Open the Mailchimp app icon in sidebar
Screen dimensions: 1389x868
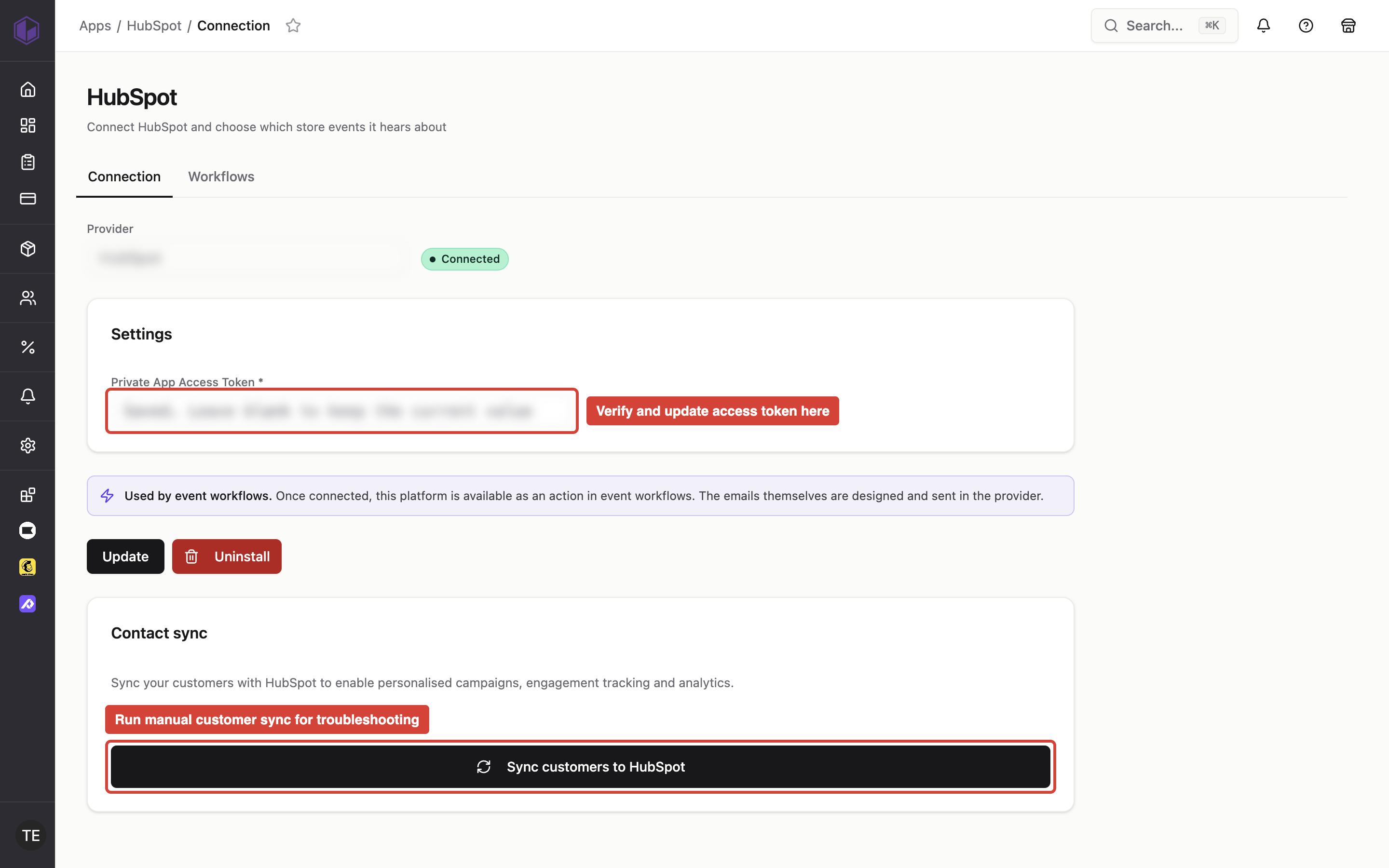click(27, 567)
